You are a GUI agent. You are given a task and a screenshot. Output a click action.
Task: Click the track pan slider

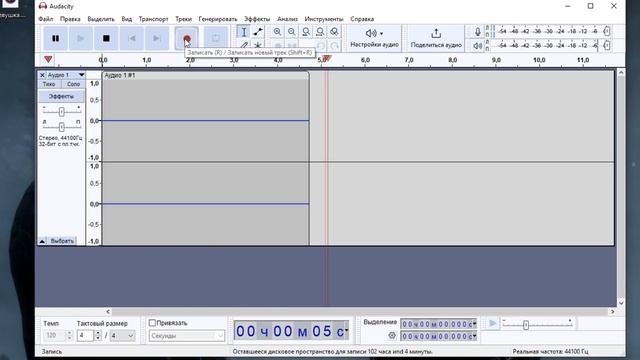pyautogui.click(x=62, y=127)
